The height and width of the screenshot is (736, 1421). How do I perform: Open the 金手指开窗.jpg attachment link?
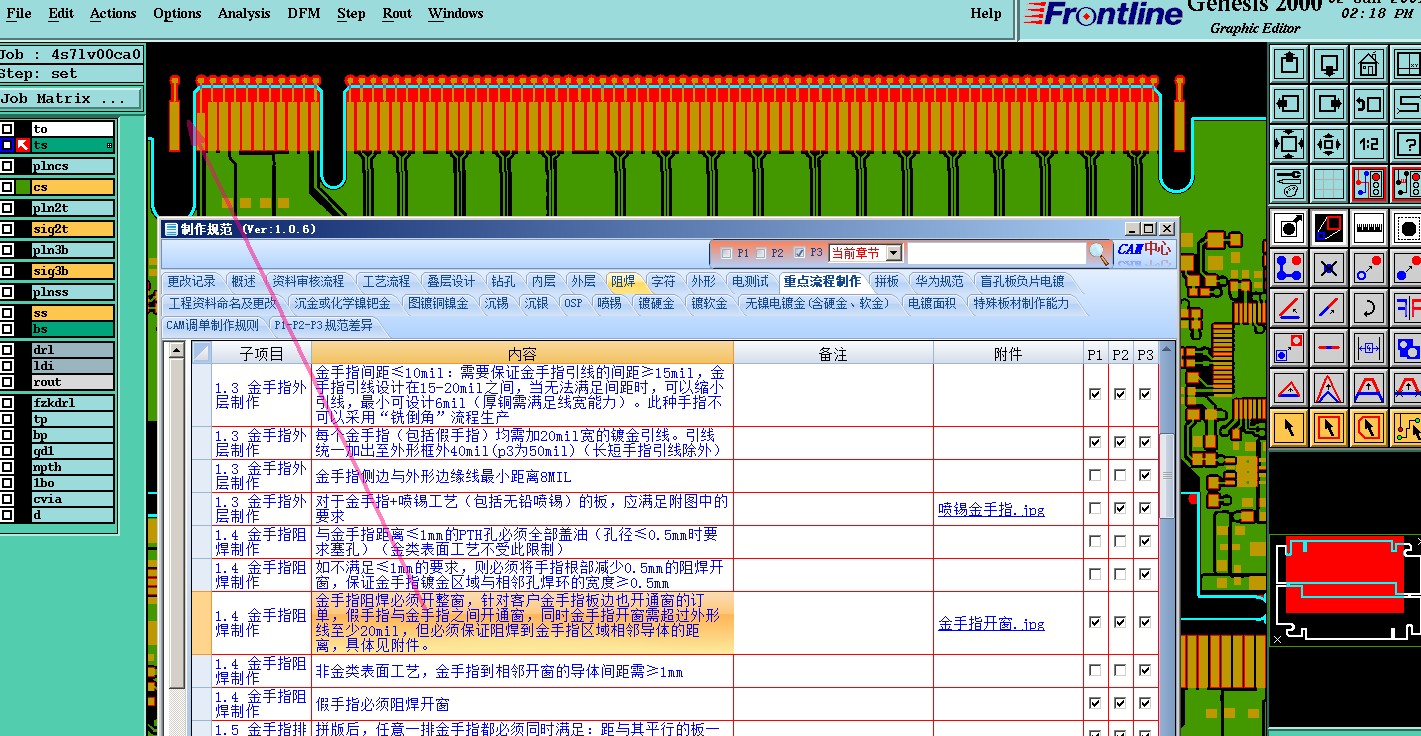pos(991,624)
